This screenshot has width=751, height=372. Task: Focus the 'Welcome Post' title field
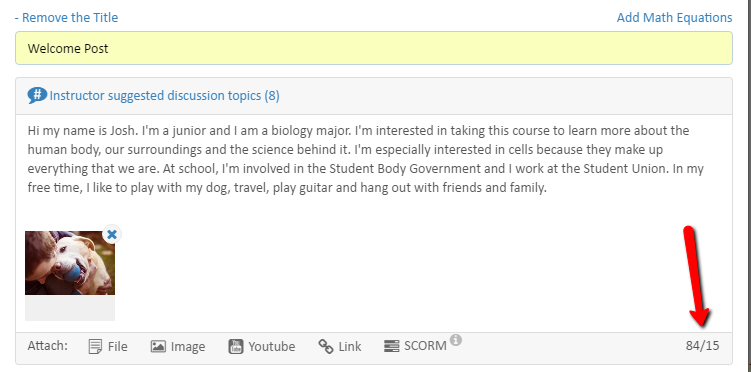[374, 48]
